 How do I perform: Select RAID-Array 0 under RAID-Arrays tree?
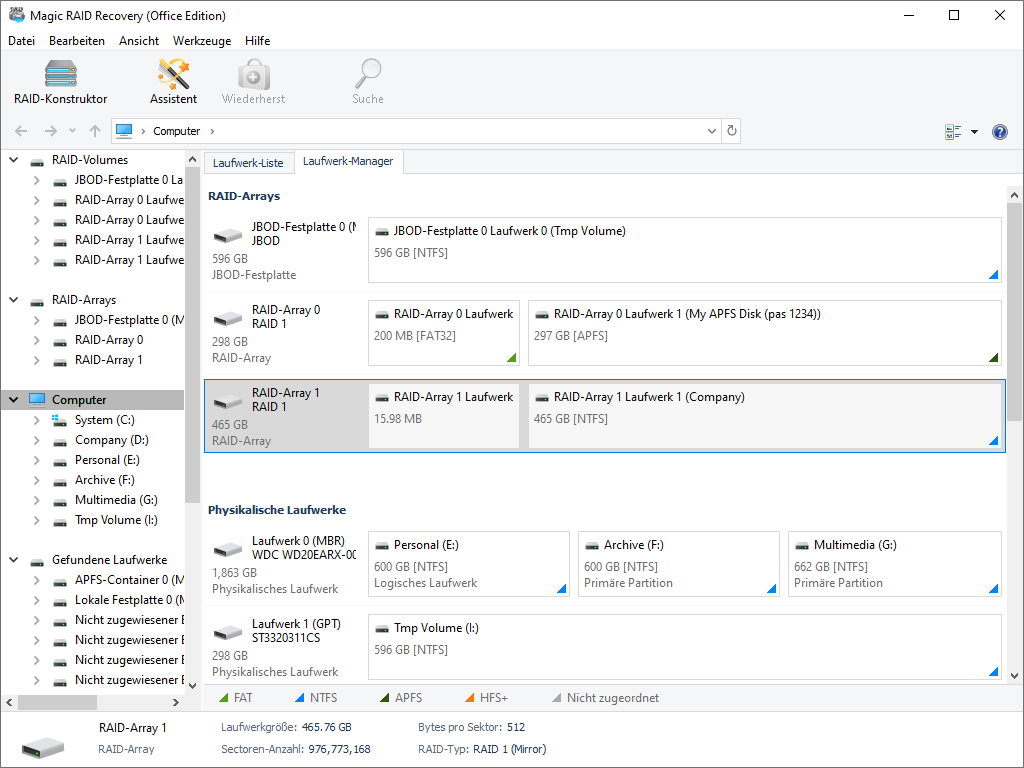108,340
